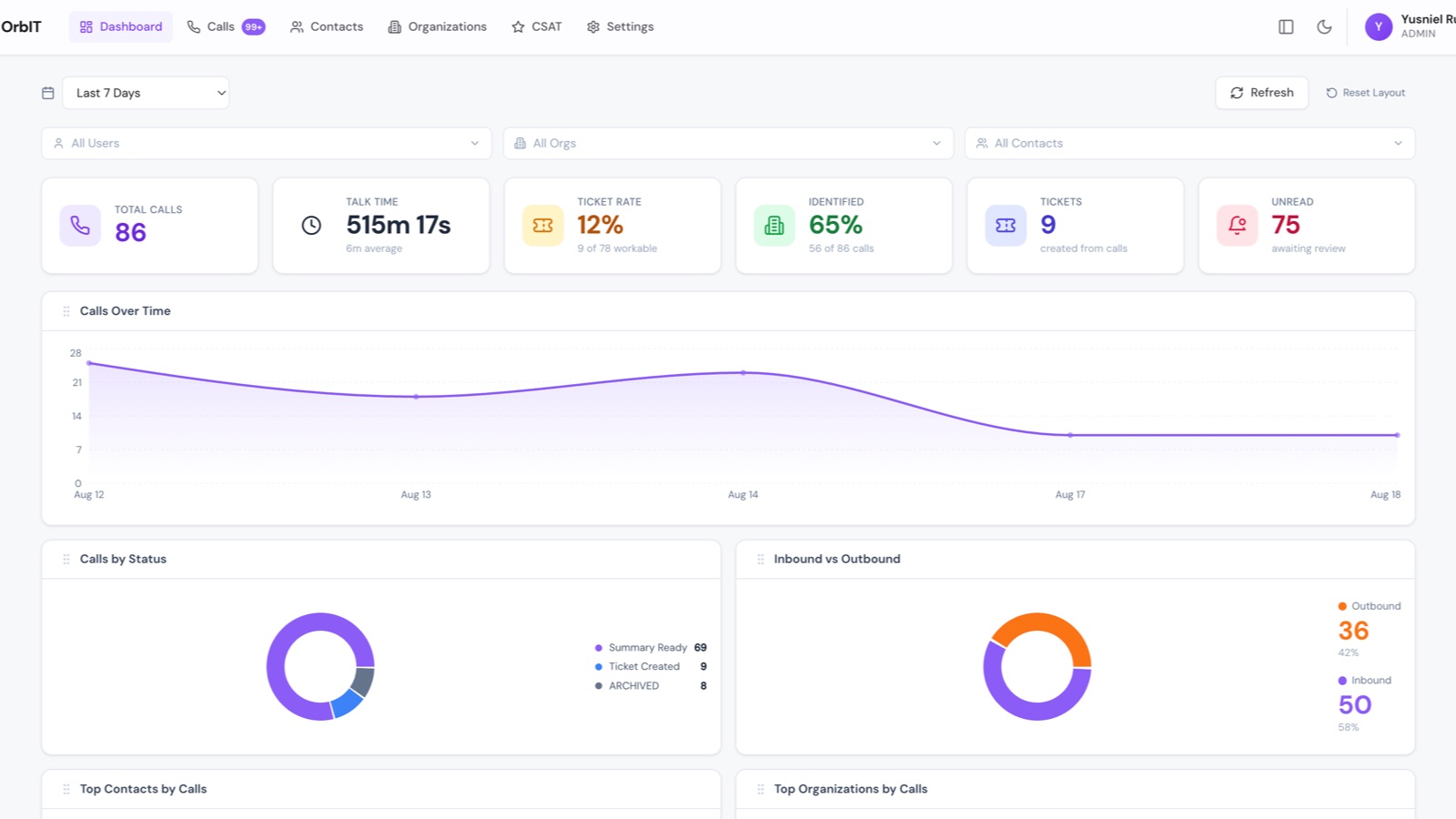Click the green building icon in Identified card
The height and width of the screenshot is (819, 1456).
point(774,225)
